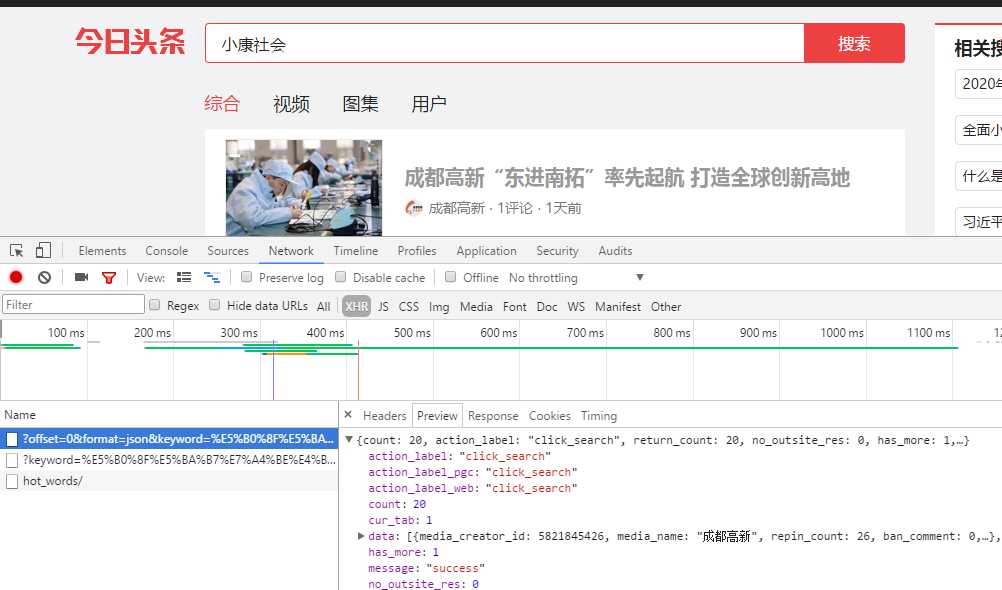Select the Network panel tab
Screen dimensions: 1002x590
pyautogui.click(x=291, y=251)
